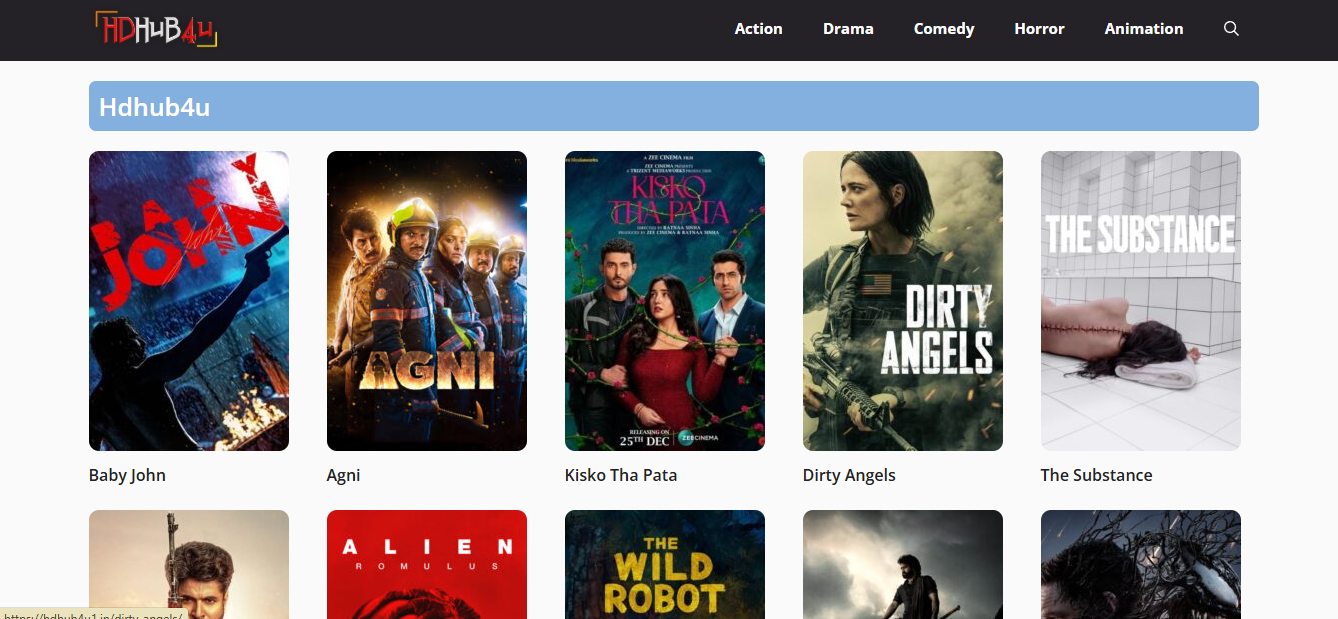Click the HDHub4u logo
Screen dimensions: 1338x619
pyautogui.click(x=155, y=29)
